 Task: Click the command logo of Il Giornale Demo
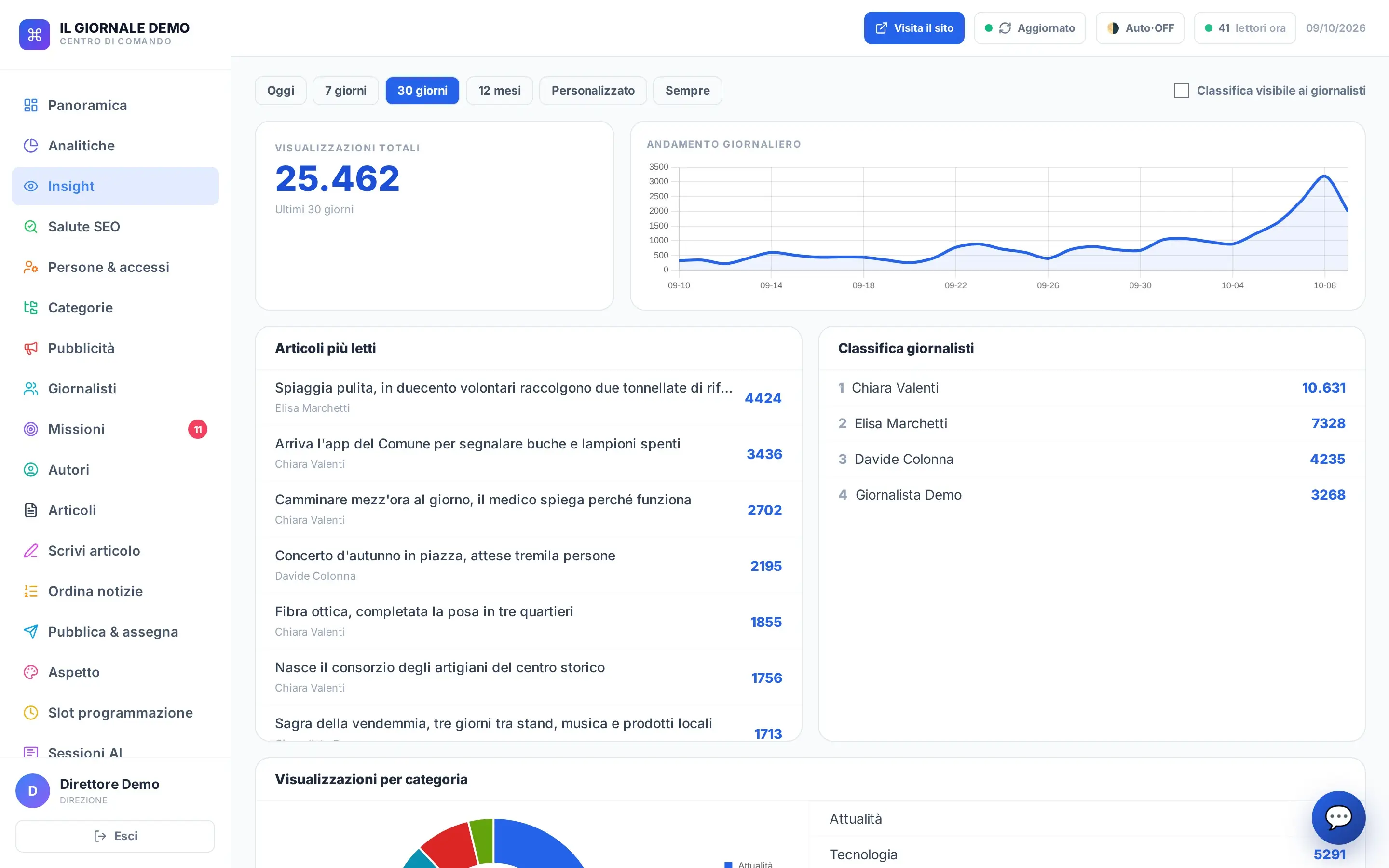(x=34, y=34)
